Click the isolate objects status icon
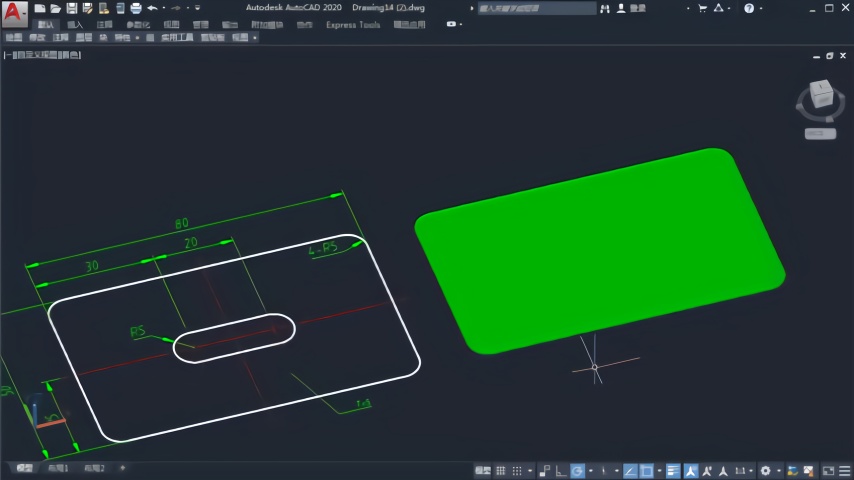 click(x=792, y=471)
